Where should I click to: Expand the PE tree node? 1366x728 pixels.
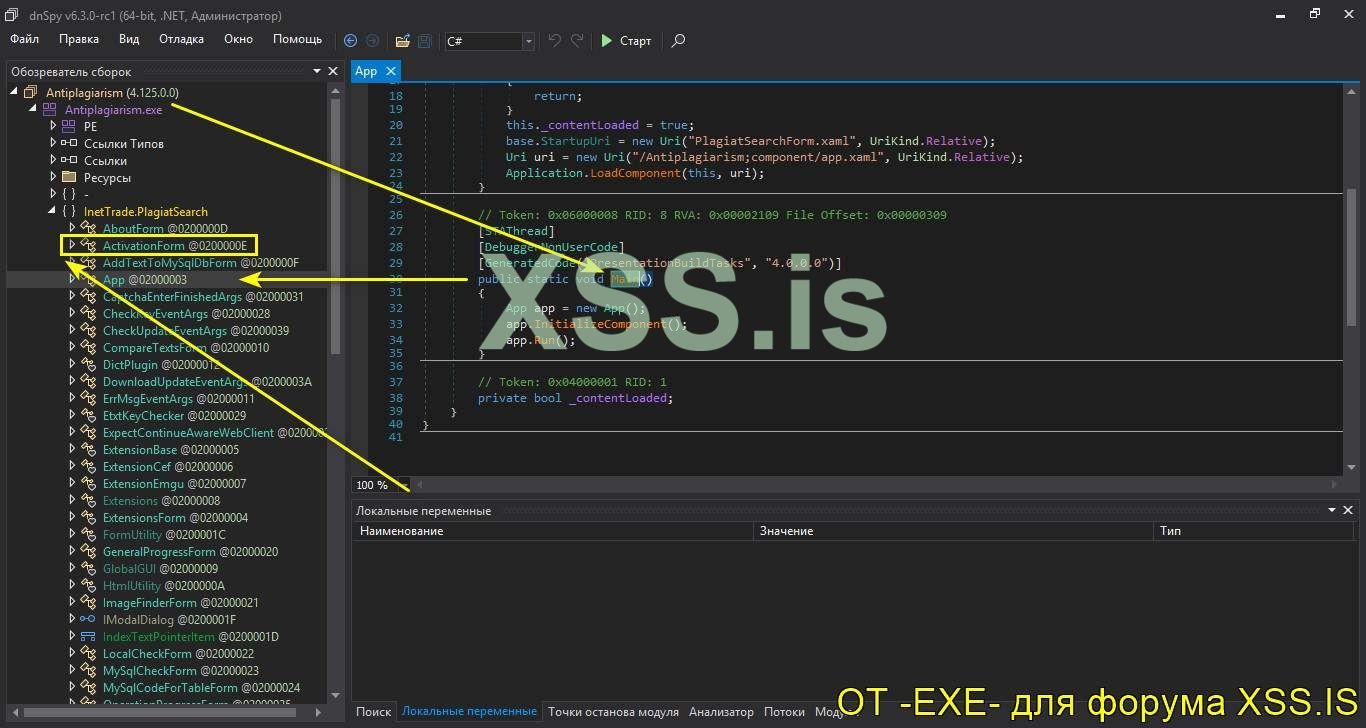click(x=53, y=127)
